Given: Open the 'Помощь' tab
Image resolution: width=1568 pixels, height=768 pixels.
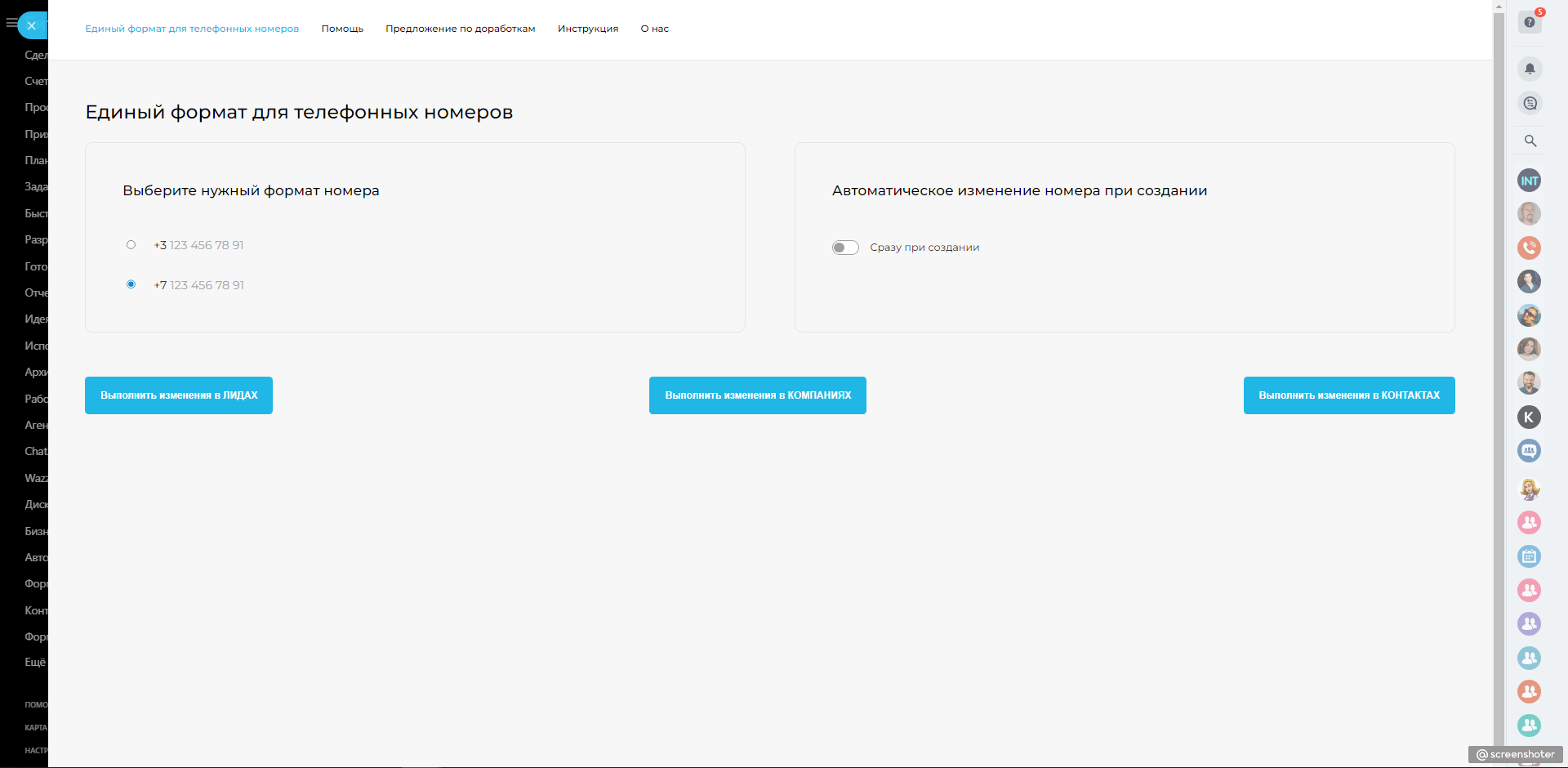Looking at the screenshot, I should (x=342, y=29).
